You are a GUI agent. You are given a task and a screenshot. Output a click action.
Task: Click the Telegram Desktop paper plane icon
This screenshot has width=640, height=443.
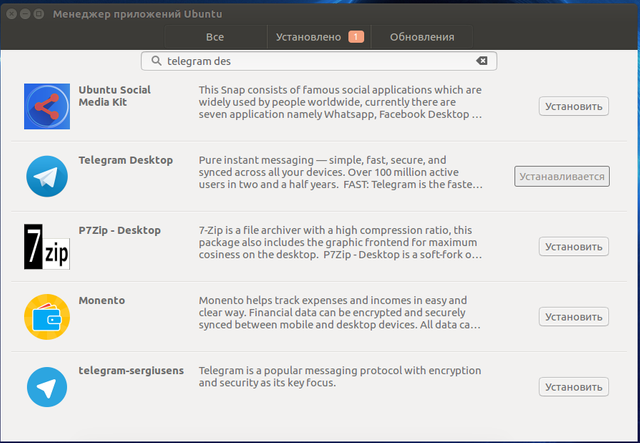[x=46, y=176]
